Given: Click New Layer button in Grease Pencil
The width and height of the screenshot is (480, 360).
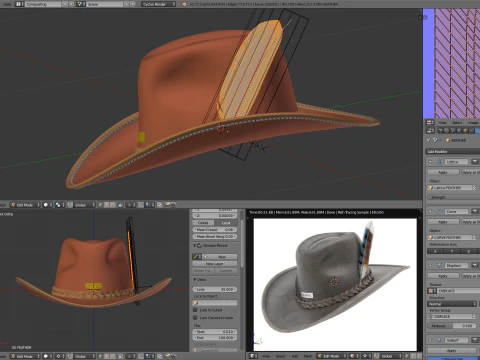Looking at the screenshot, I should click(215, 264).
